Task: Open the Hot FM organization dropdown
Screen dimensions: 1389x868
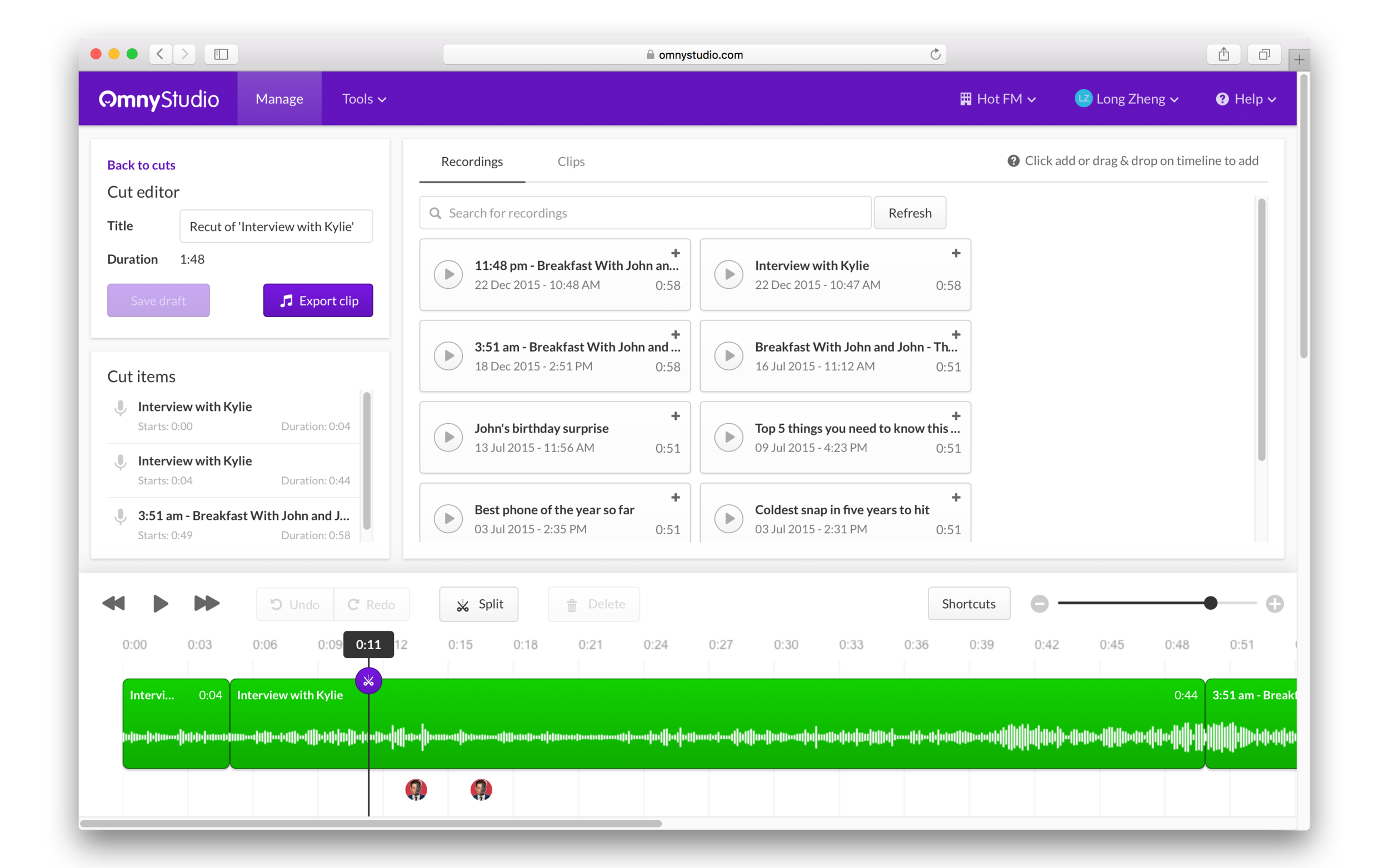Action: click(998, 99)
